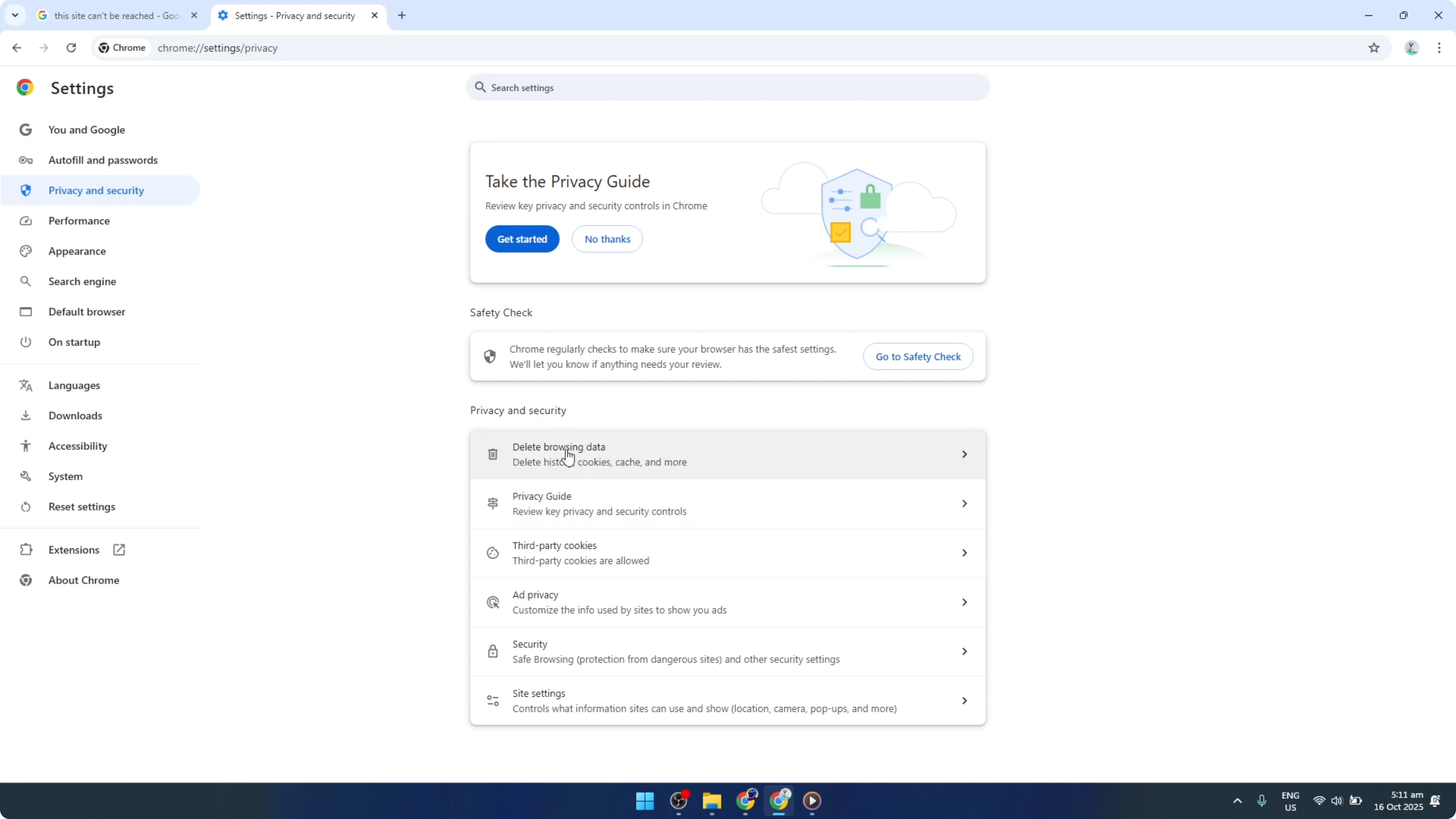The width and height of the screenshot is (1456, 819).
Task: Dismiss Privacy Guide with No thanks
Action: coord(607,239)
